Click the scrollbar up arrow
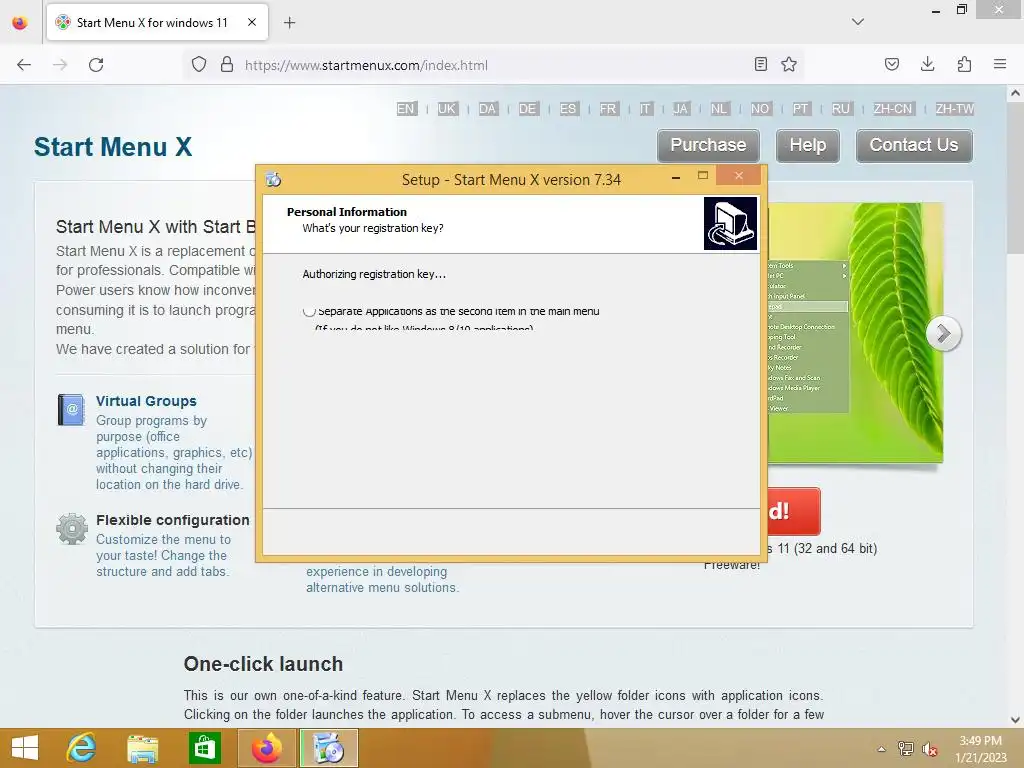Screen dimensions: 1024x768 [x=1014, y=93]
